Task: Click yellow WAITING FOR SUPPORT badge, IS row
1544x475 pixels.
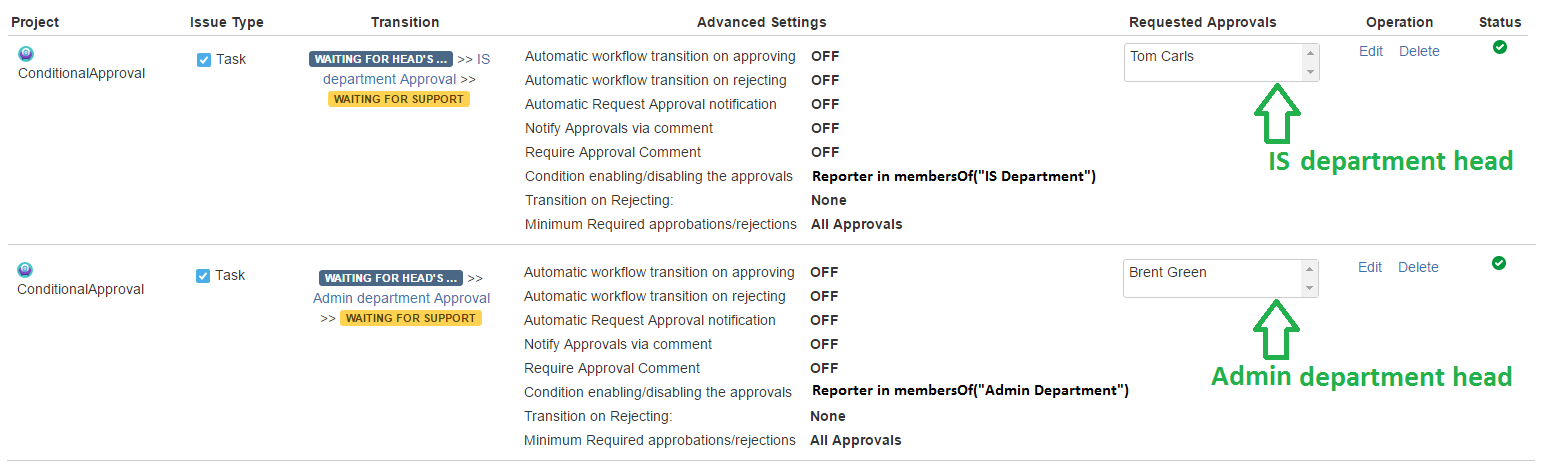Action: [x=399, y=99]
